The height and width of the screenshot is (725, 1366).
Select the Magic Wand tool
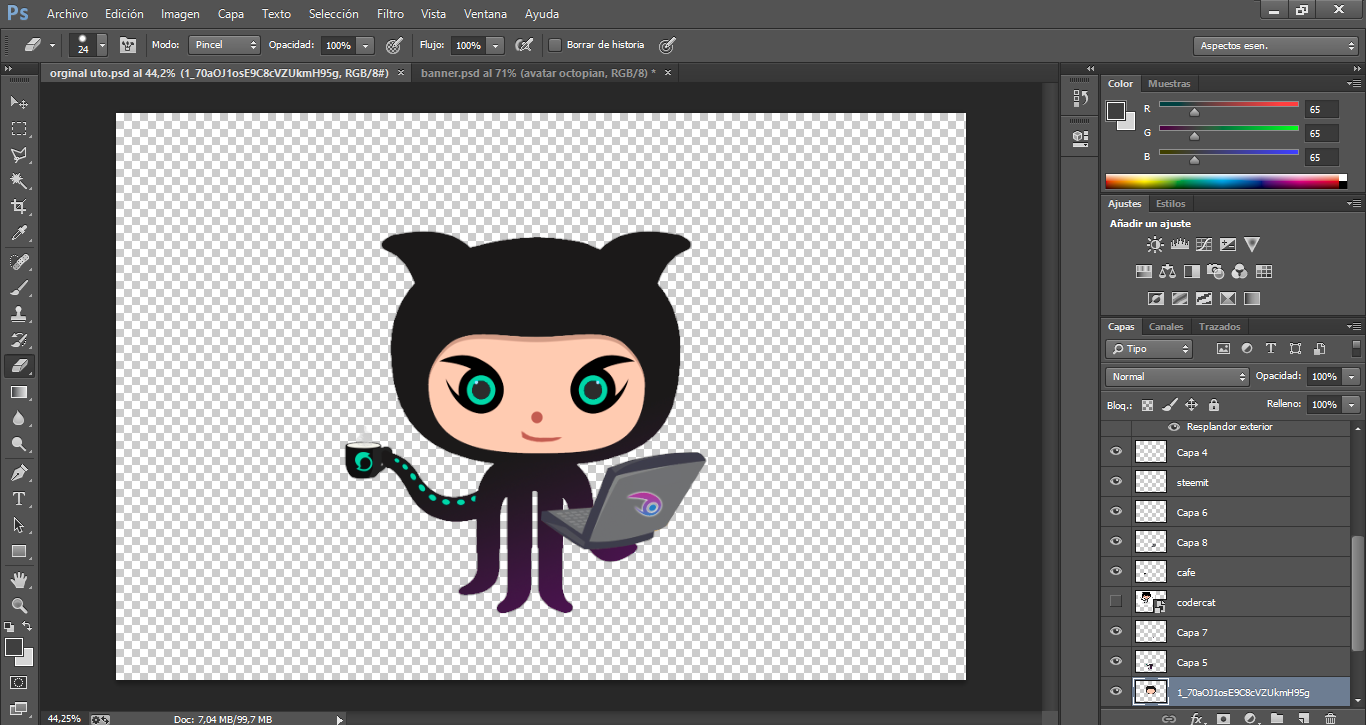[19, 181]
